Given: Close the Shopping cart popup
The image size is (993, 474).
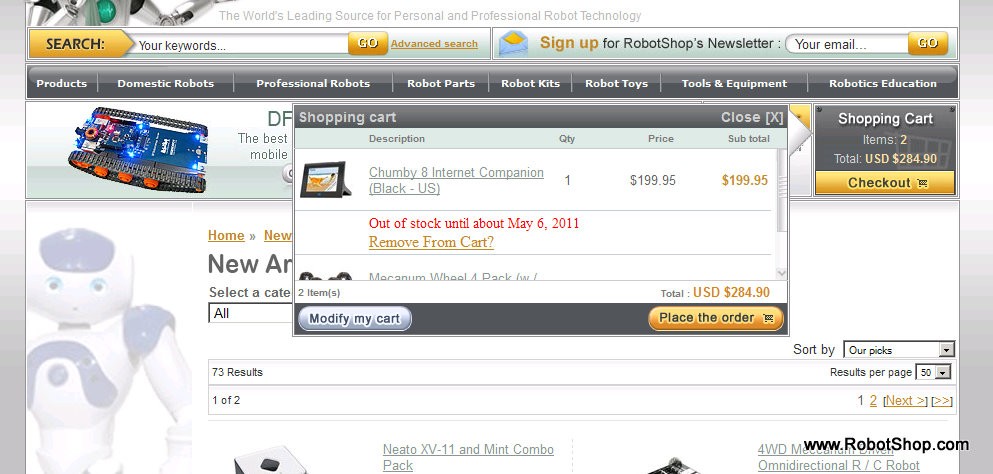Looking at the screenshot, I should (752, 117).
